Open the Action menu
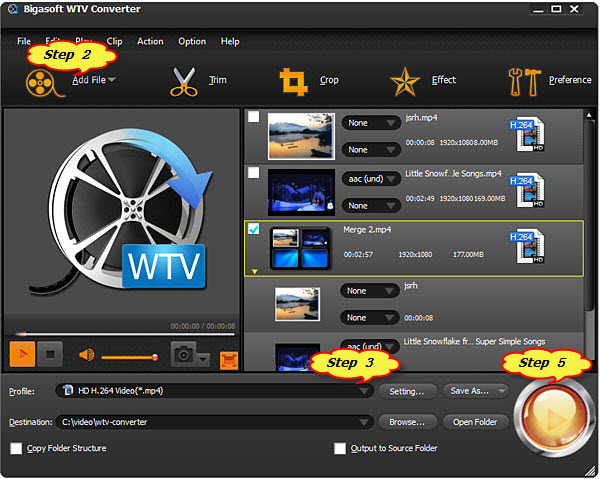Screen dimensions: 600x479 tap(150, 41)
